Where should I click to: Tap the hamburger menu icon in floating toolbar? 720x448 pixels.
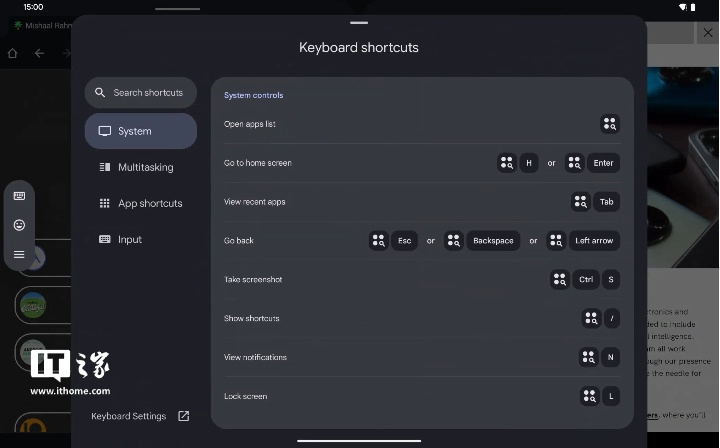click(x=19, y=255)
